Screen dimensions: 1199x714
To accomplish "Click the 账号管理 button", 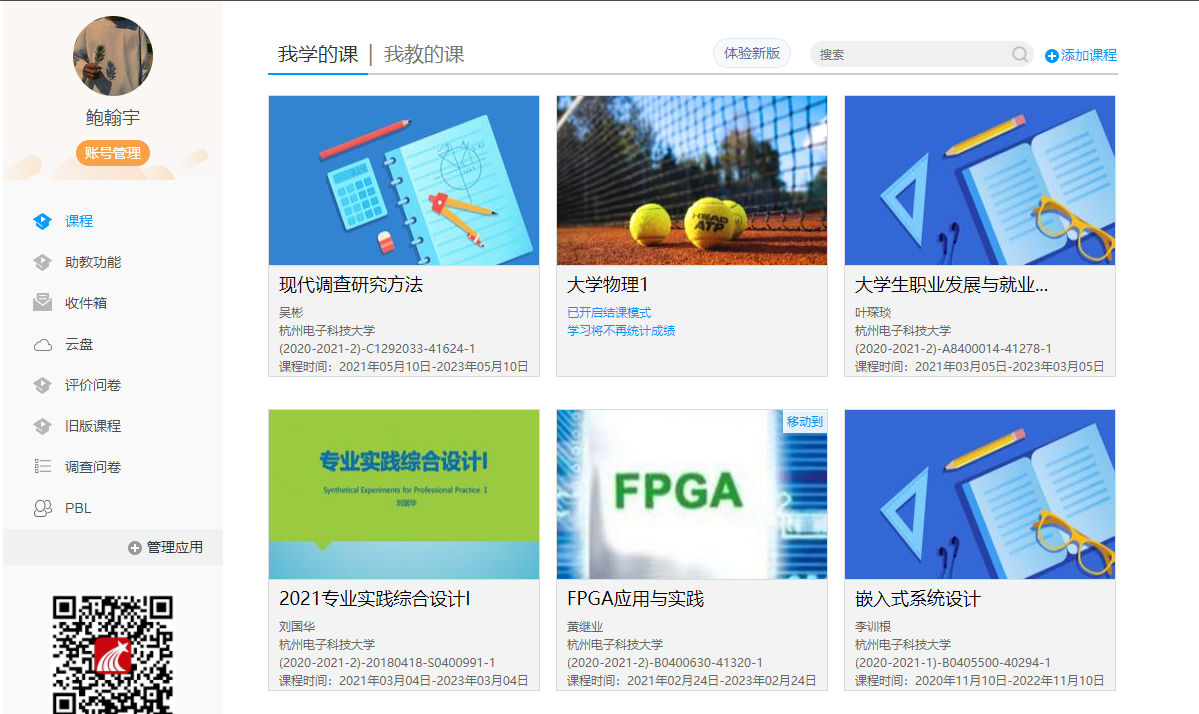I will (112, 153).
